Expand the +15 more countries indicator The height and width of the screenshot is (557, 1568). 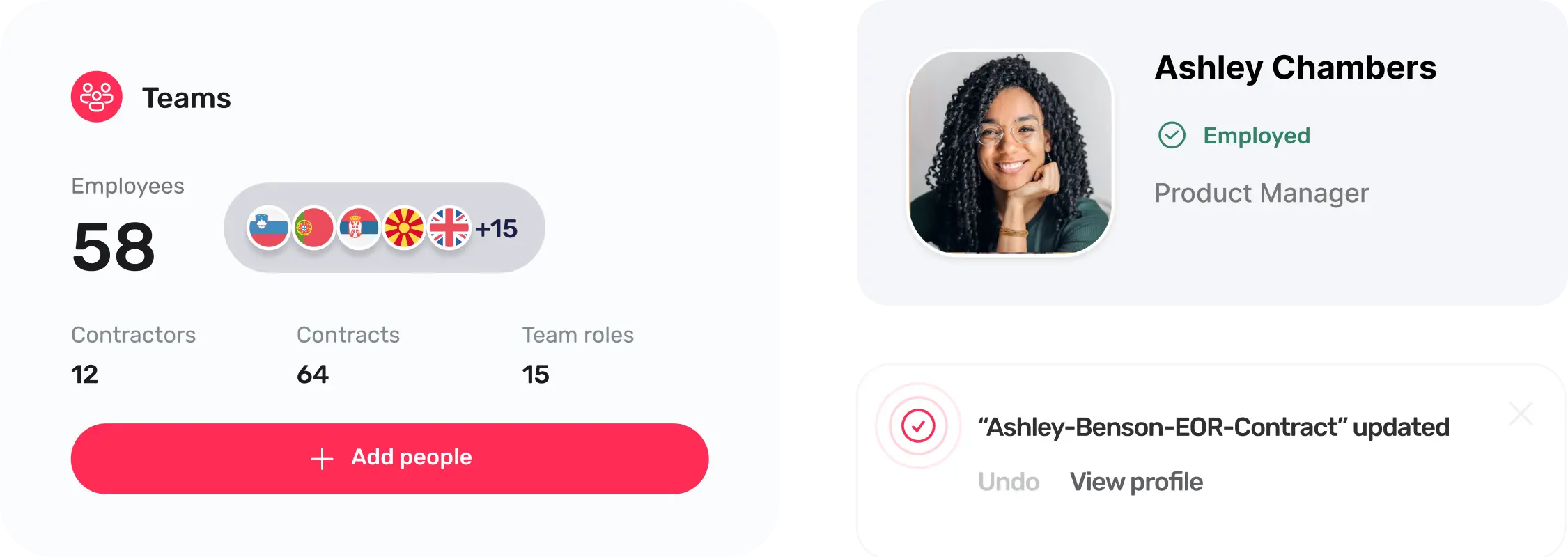496,228
